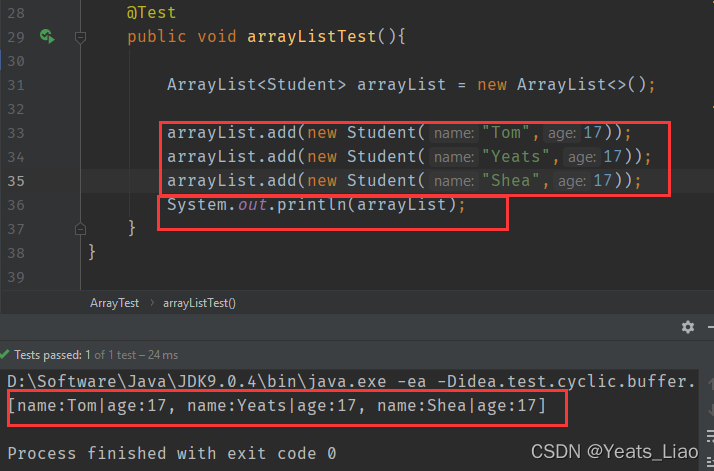The height and width of the screenshot is (471, 714).
Task: Click ArrayList<Student> type on line 31
Action: click(256, 85)
